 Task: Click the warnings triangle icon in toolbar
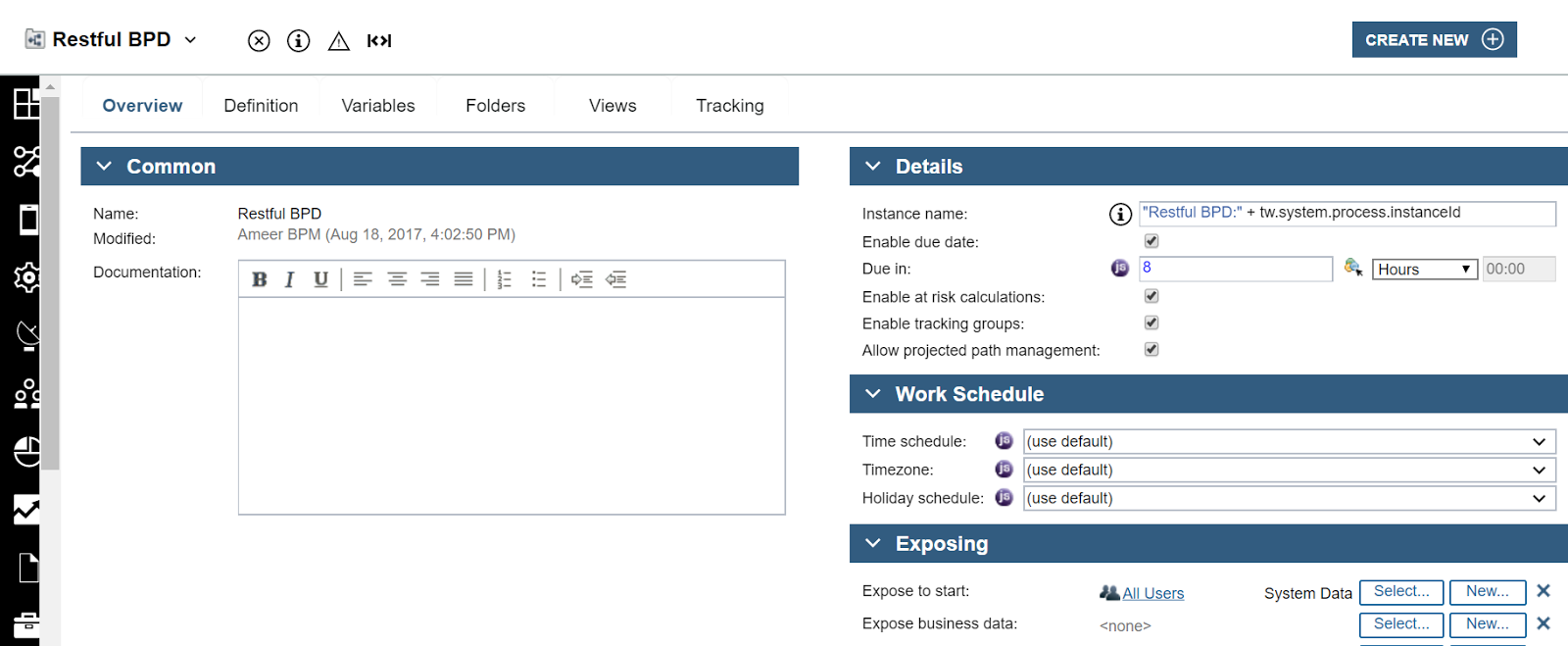pyautogui.click(x=338, y=40)
